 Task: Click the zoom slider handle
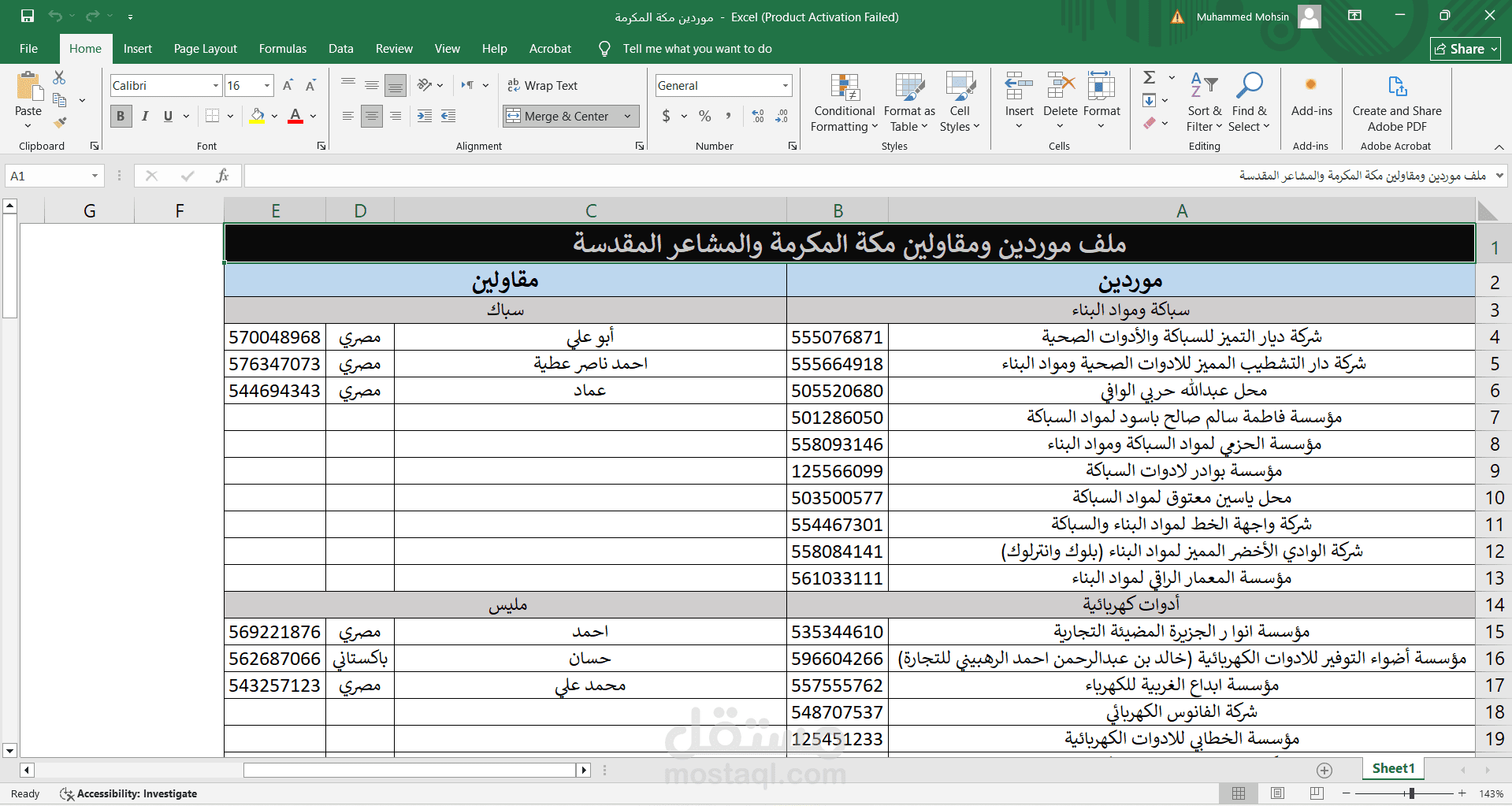point(1412,793)
